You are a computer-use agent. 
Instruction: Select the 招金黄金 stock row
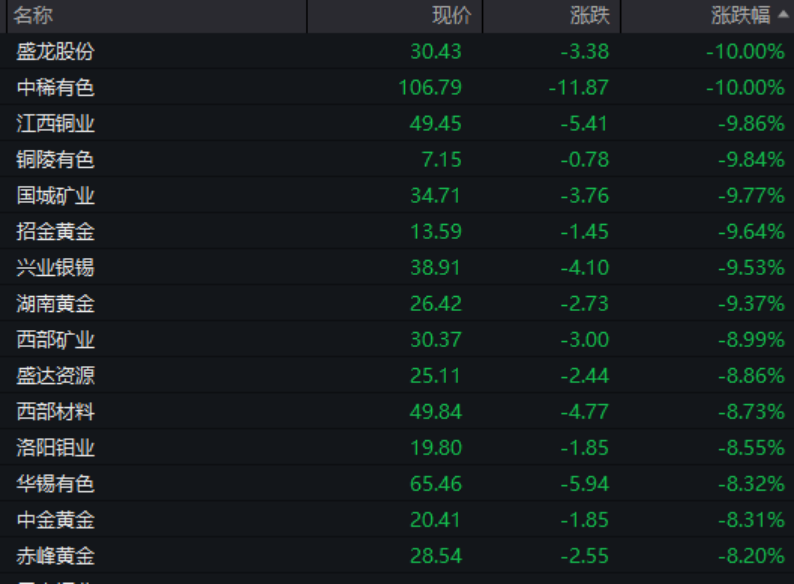[397, 231]
